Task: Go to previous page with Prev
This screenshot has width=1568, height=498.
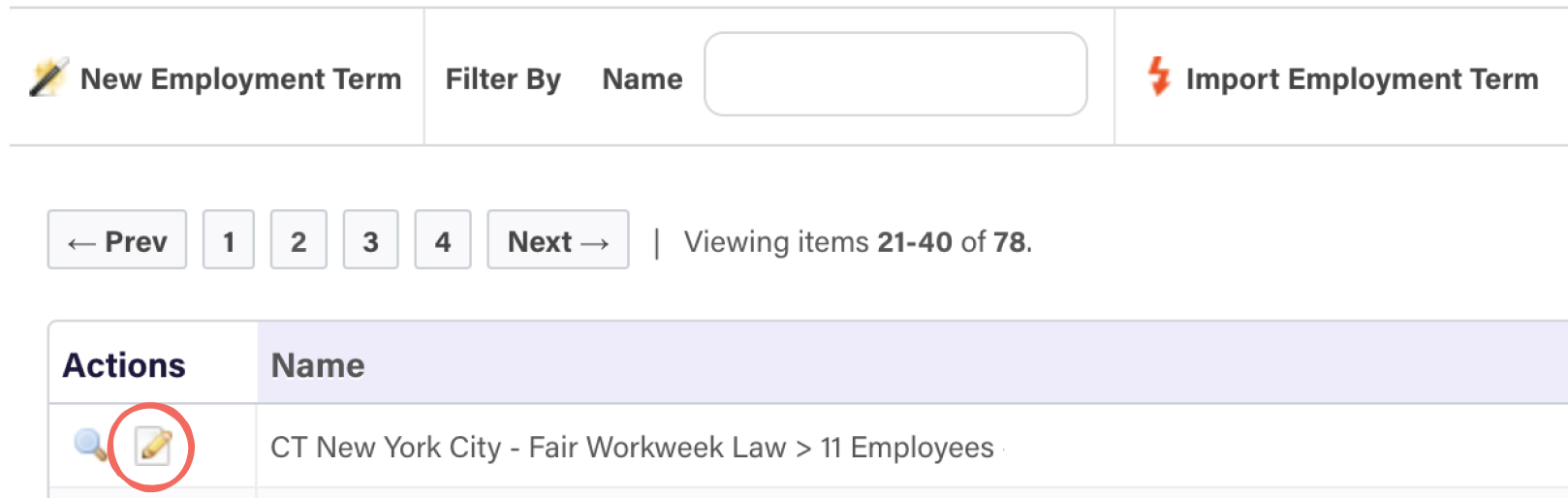Action: point(117,239)
